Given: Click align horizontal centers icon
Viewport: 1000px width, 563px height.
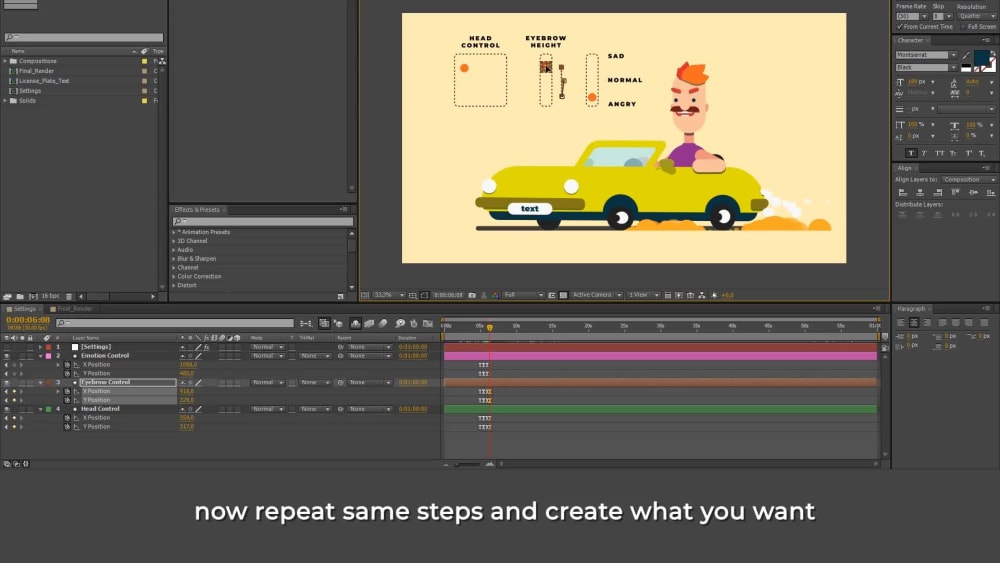Looking at the screenshot, I should [x=920, y=192].
